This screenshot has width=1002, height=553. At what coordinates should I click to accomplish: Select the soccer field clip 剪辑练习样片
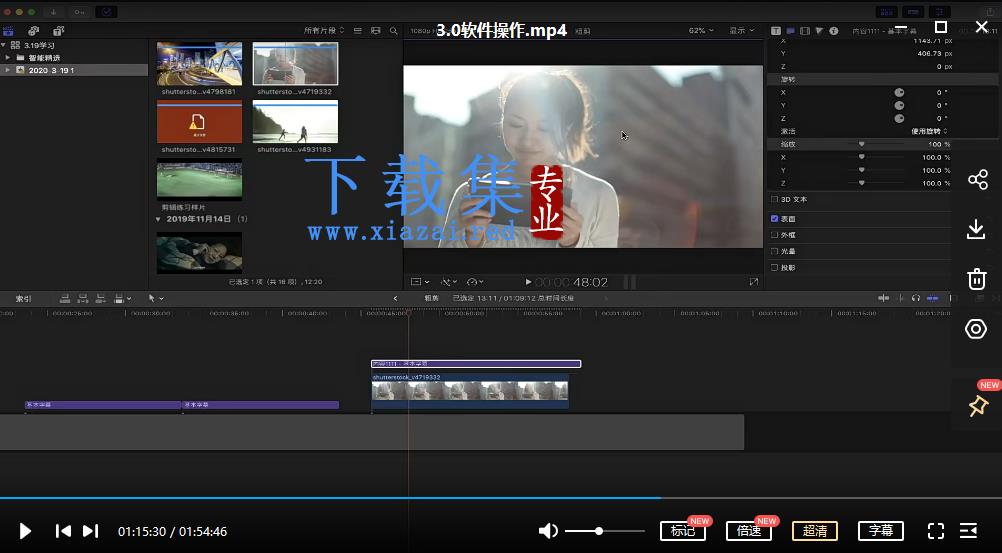pos(199,180)
